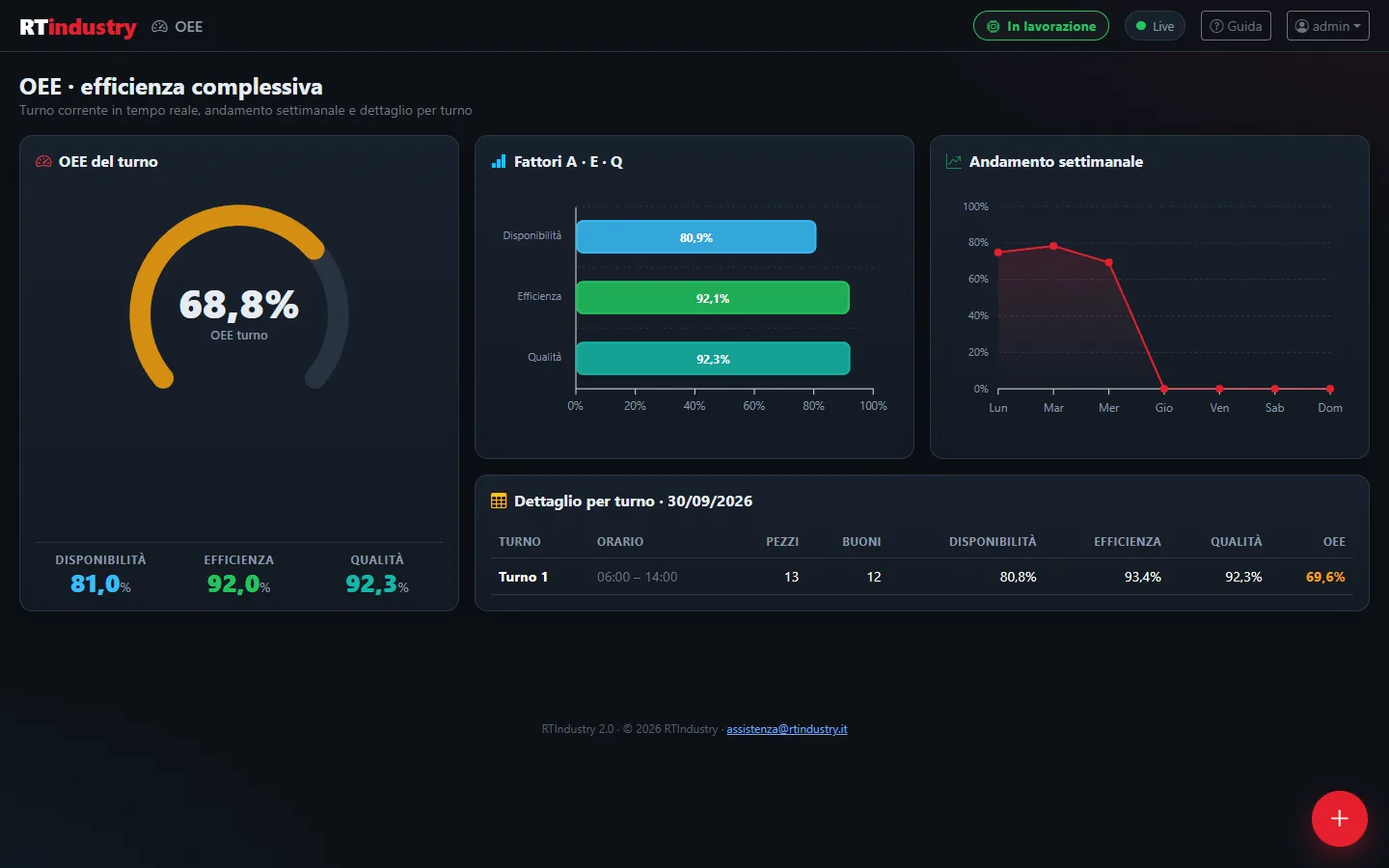Click the OEE gauge icon in header
The height and width of the screenshot is (868, 1389).
pyautogui.click(x=160, y=27)
